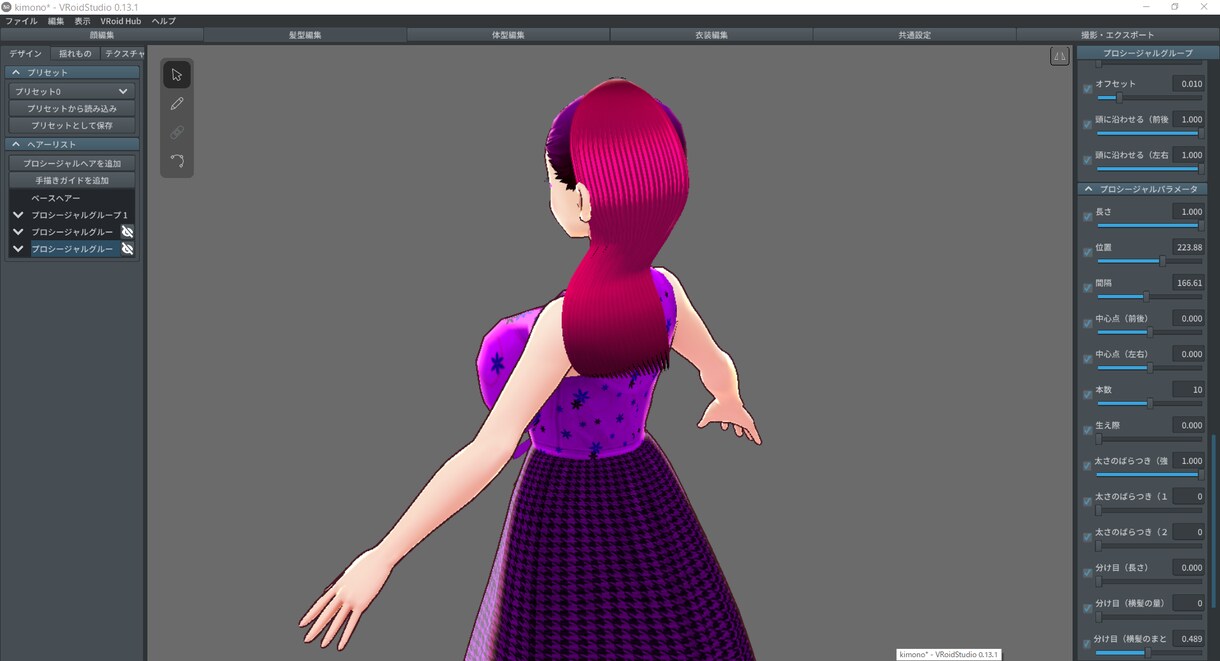Open the ヘルプ menu
The width and height of the screenshot is (1220, 661).
click(163, 21)
